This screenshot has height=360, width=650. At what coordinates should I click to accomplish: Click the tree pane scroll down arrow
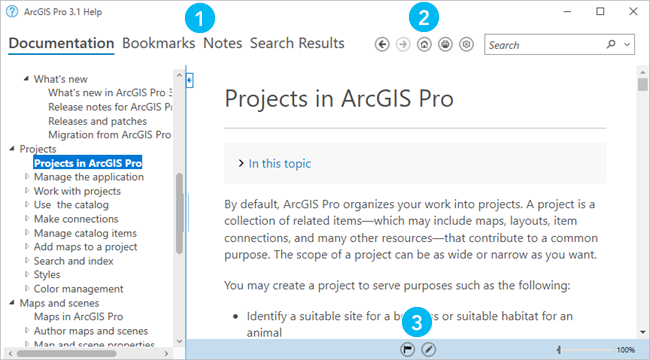pyautogui.click(x=179, y=341)
